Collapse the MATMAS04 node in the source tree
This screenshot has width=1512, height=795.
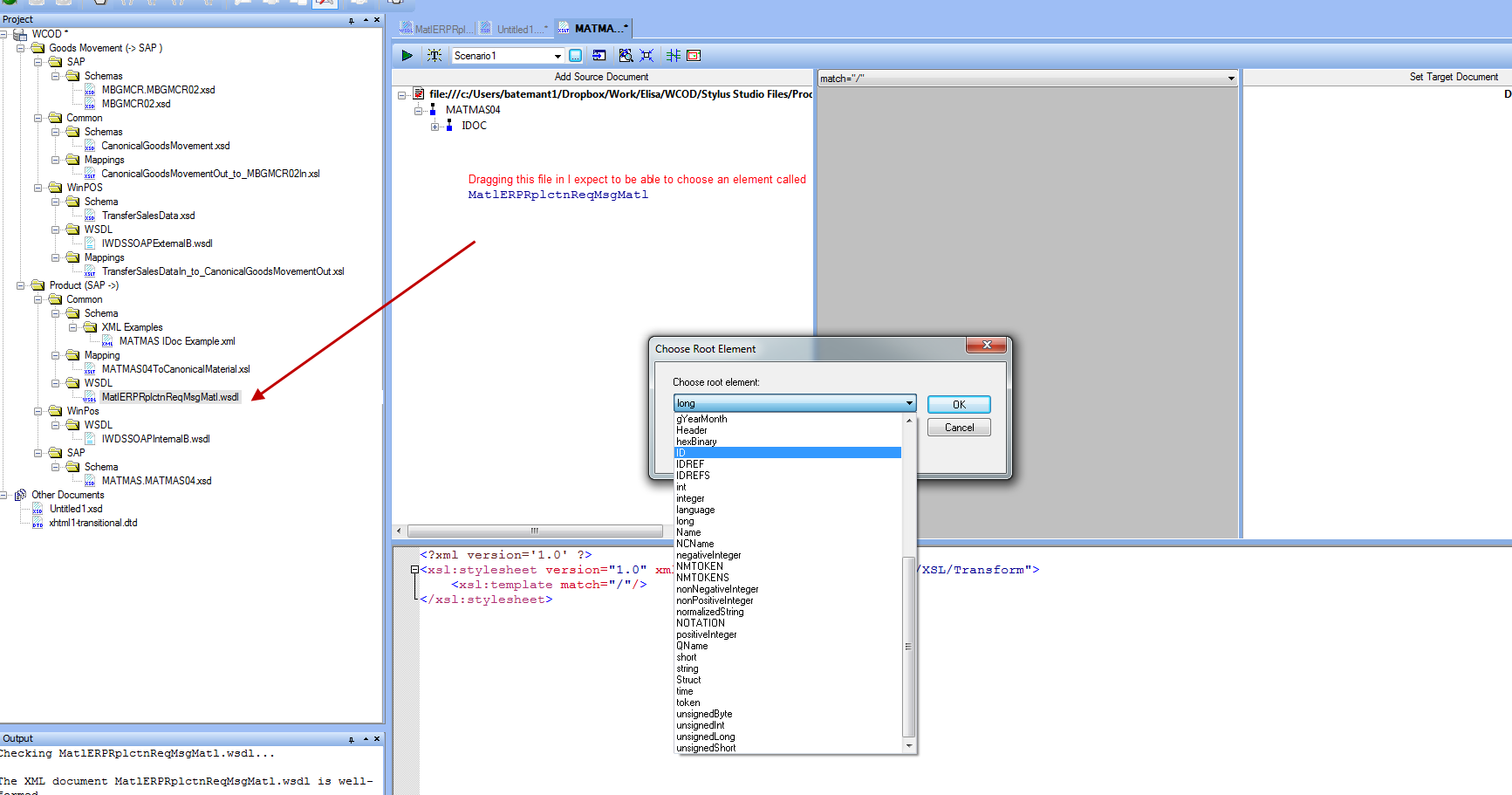pyautogui.click(x=418, y=111)
